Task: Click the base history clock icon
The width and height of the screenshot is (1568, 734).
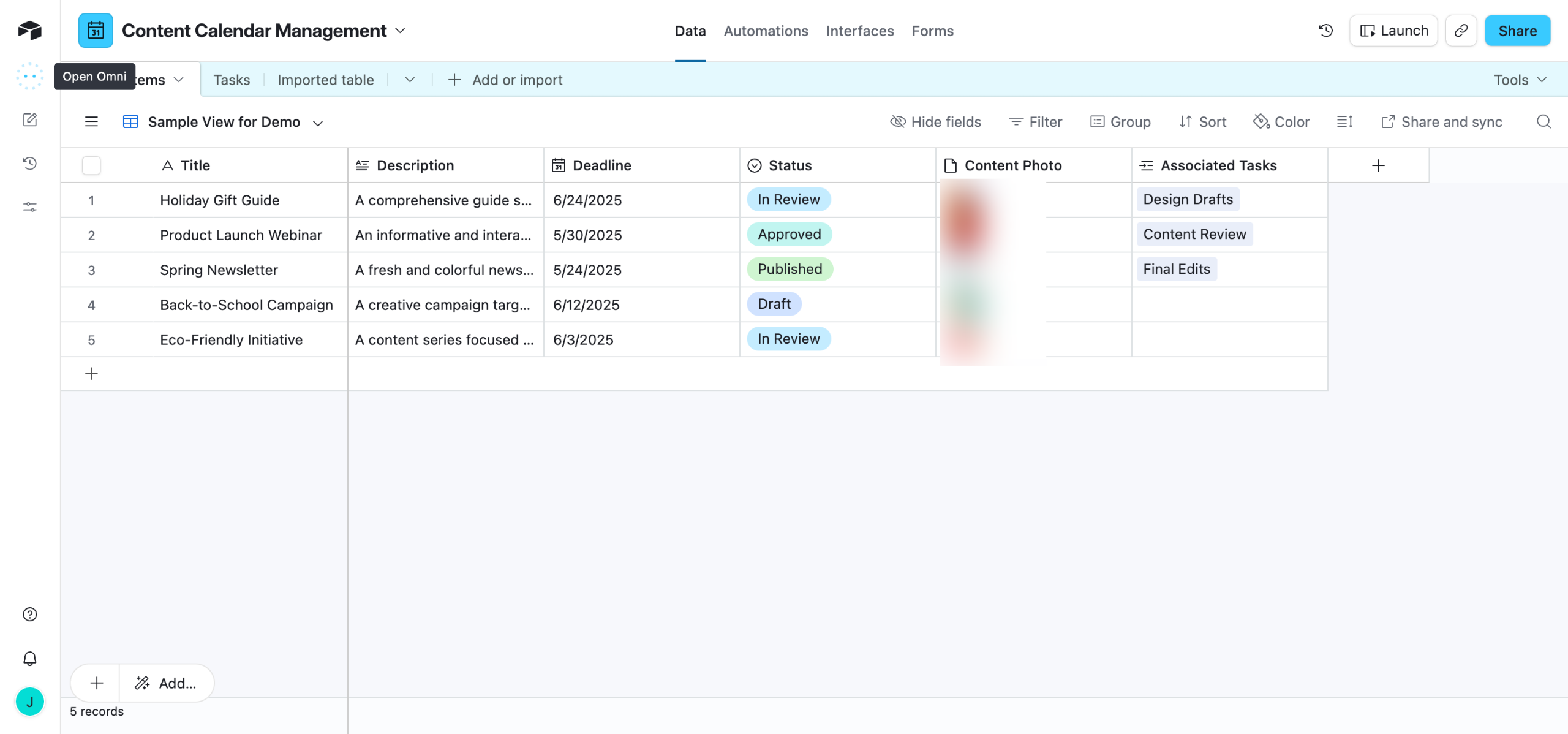Action: (x=1325, y=31)
